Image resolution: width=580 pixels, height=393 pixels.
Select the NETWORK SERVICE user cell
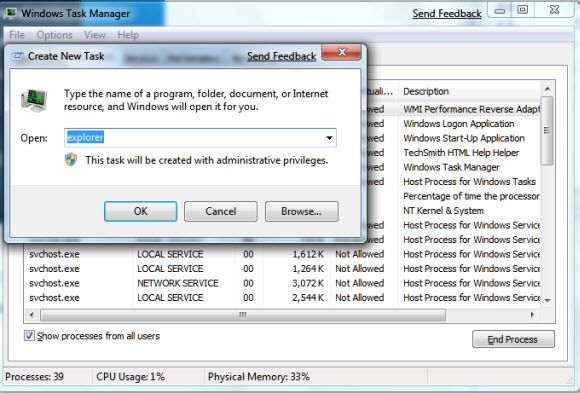tap(178, 283)
